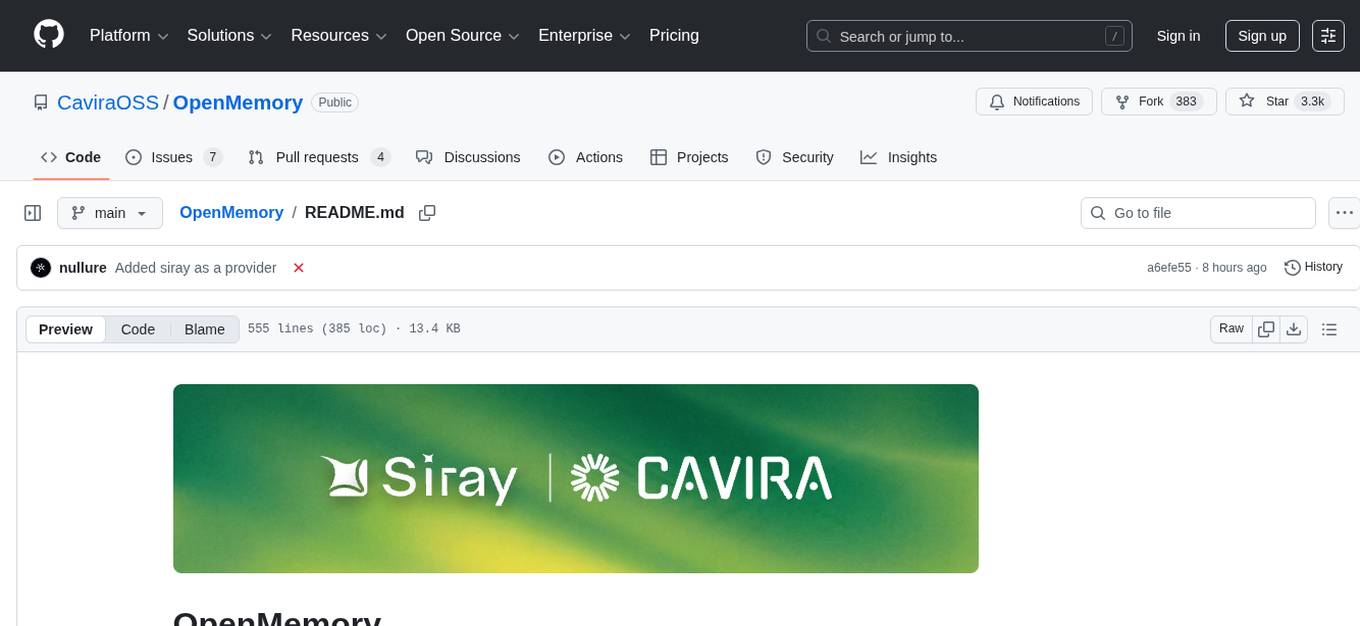The width and height of the screenshot is (1360, 626).
Task: Click the GitHub logo icon
Action: click(49, 35)
